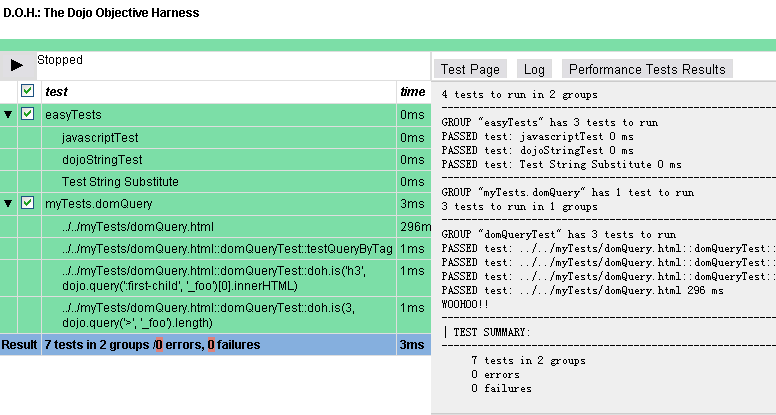Click the 'TEST SUMMARY:' log line
Viewport: 776px width, 415px height.
pos(491,332)
